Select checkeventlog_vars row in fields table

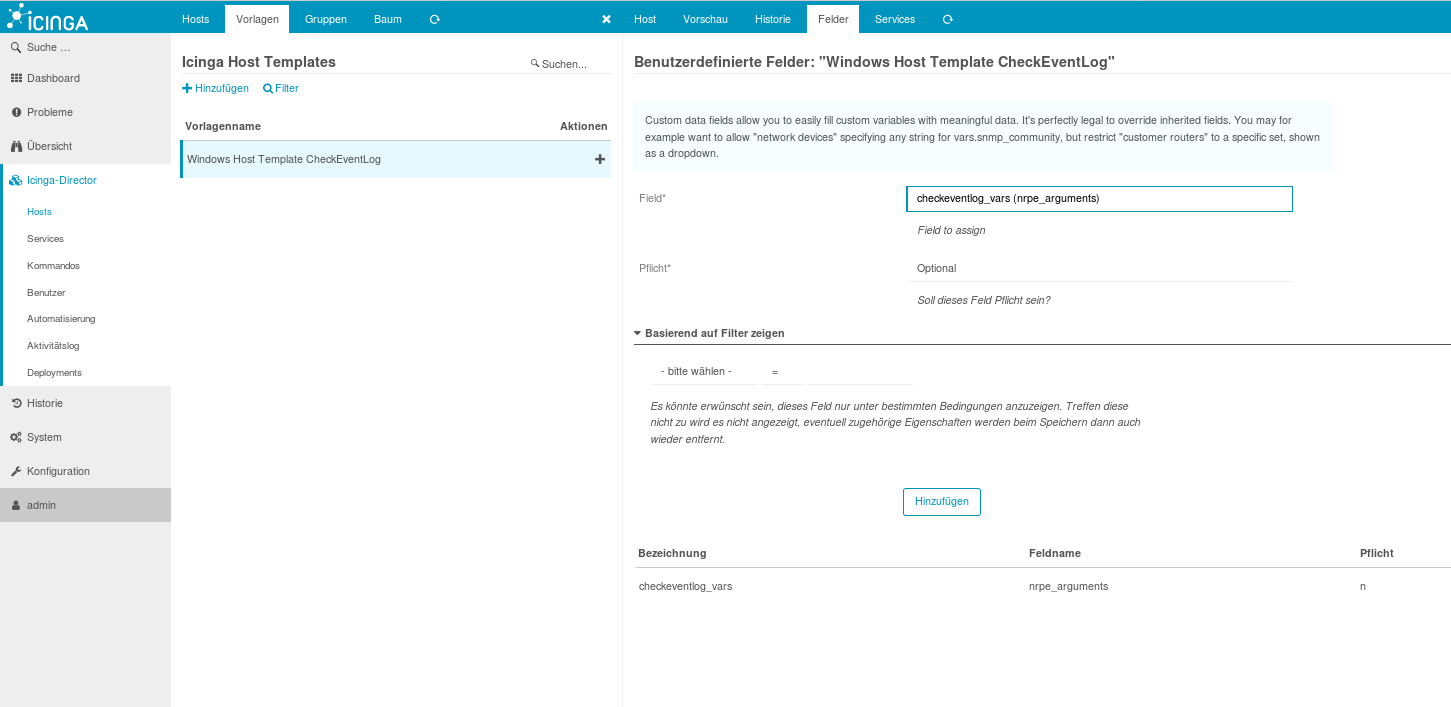pyautogui.click(x=686, y=586)
